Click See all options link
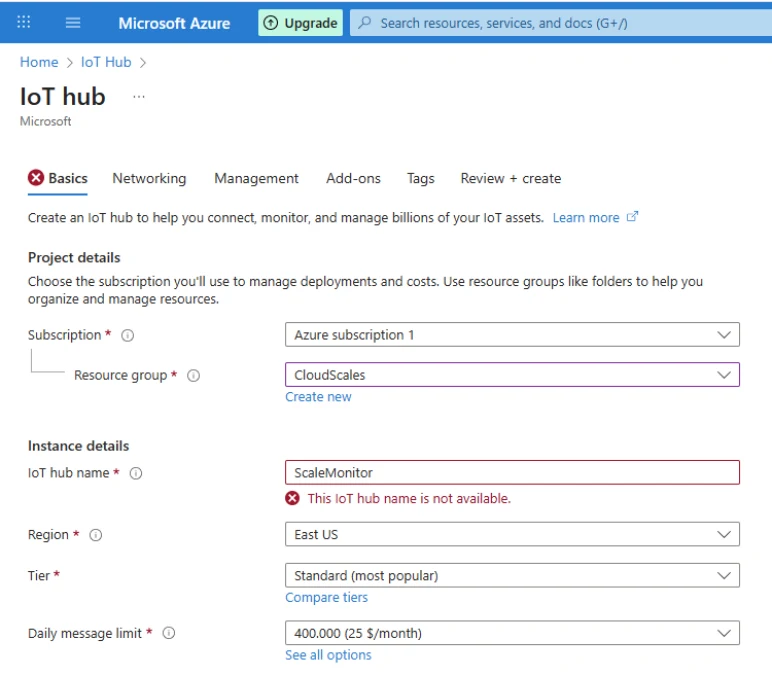Image resolution: width=772 pixels, height=676 pixels. point(328,655)
